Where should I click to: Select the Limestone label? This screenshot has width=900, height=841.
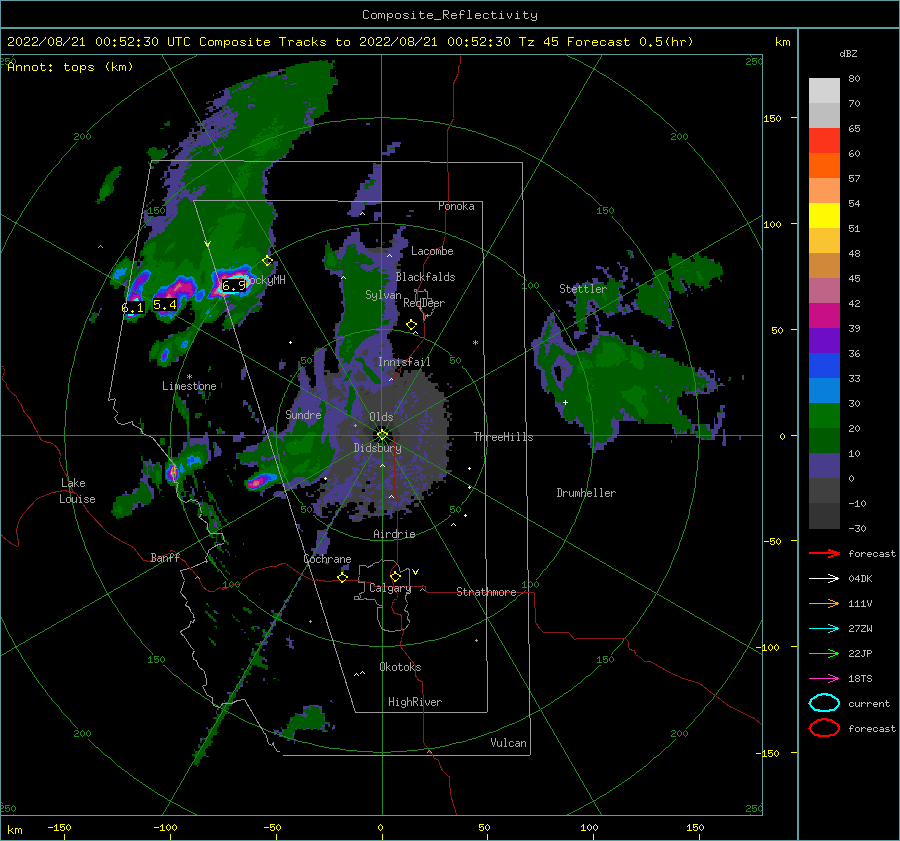click(x=189, y=386)
